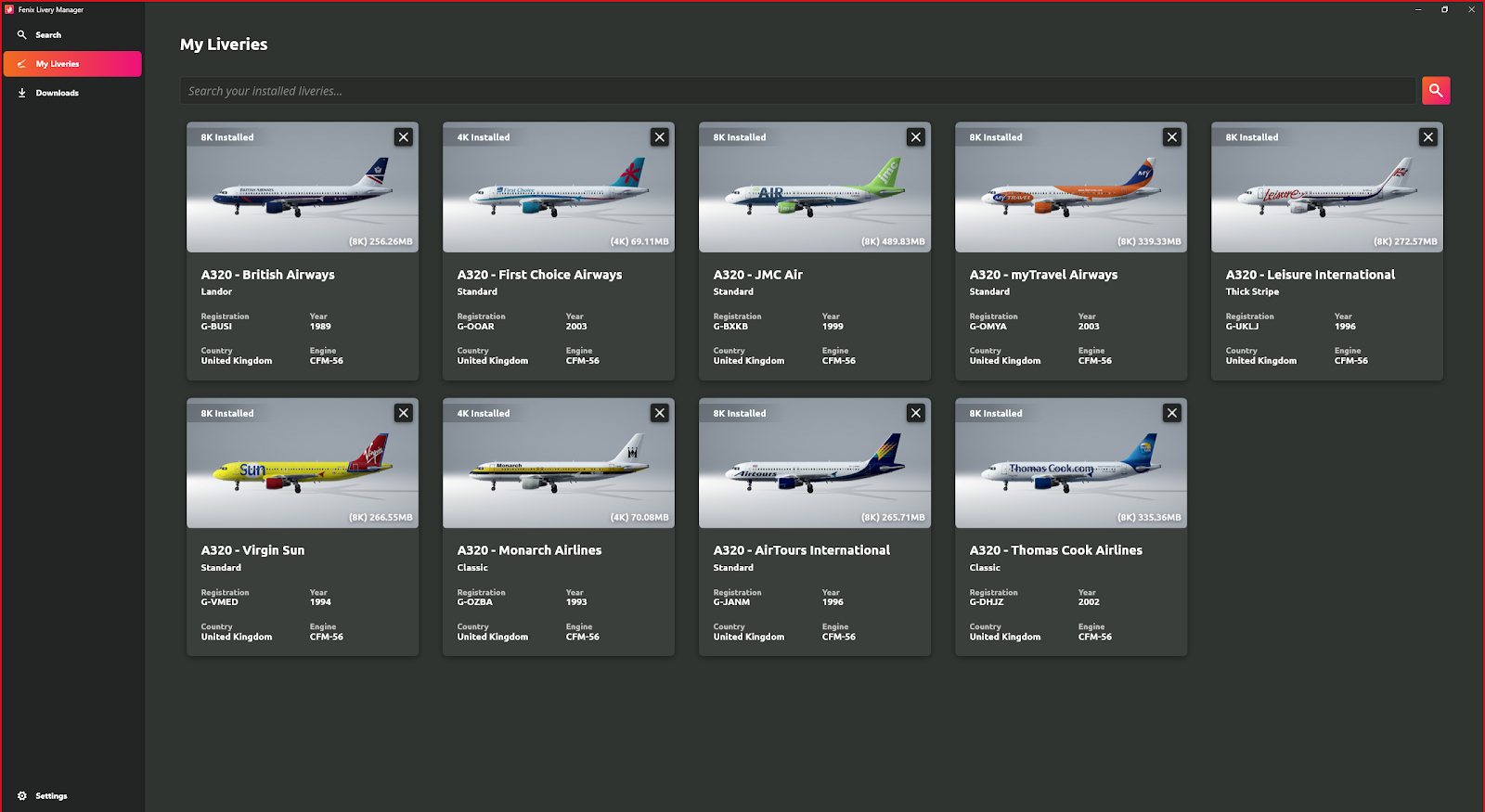
Task: Click the Virgin Sun aircraft thumbnail
Action: [303, 463]
